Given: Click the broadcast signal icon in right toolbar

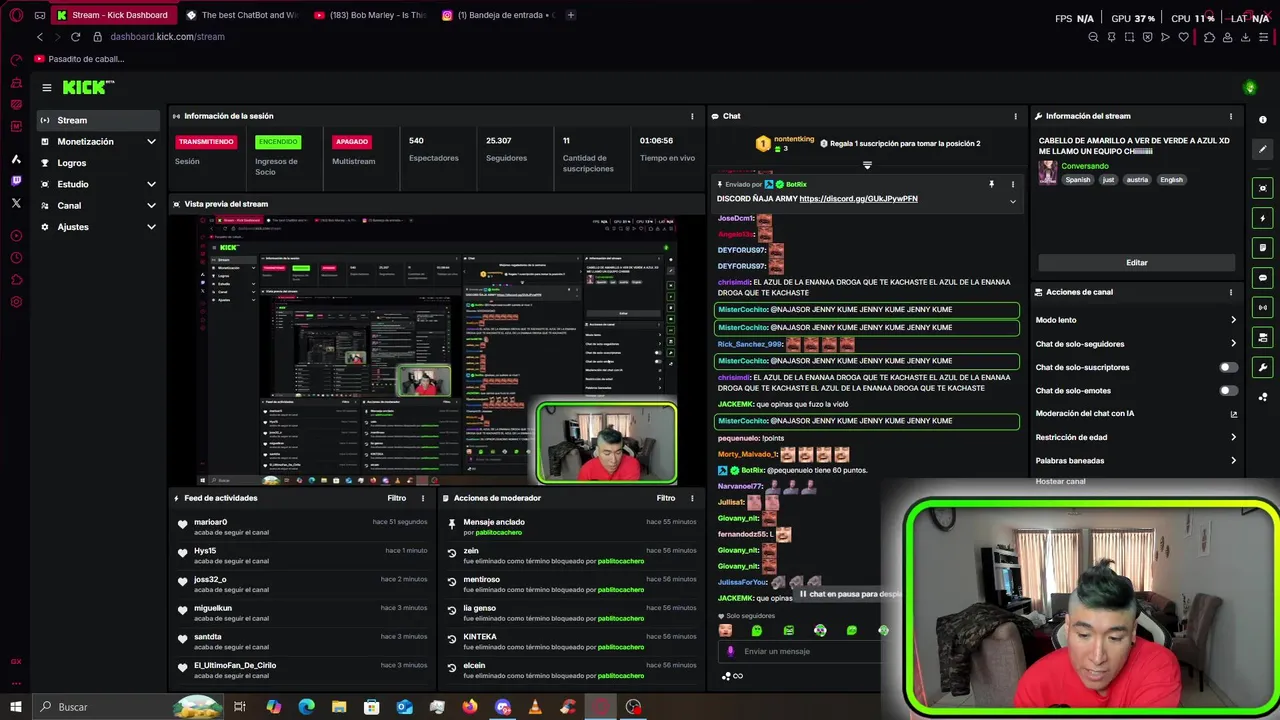Looking at the screenshot, I should point(1263,308).
